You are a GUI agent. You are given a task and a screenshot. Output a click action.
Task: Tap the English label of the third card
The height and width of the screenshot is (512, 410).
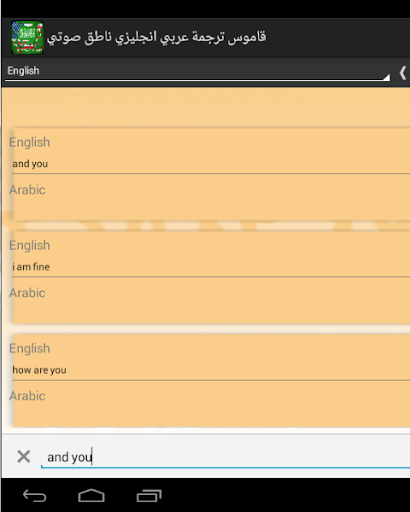[x=30, y=348]
